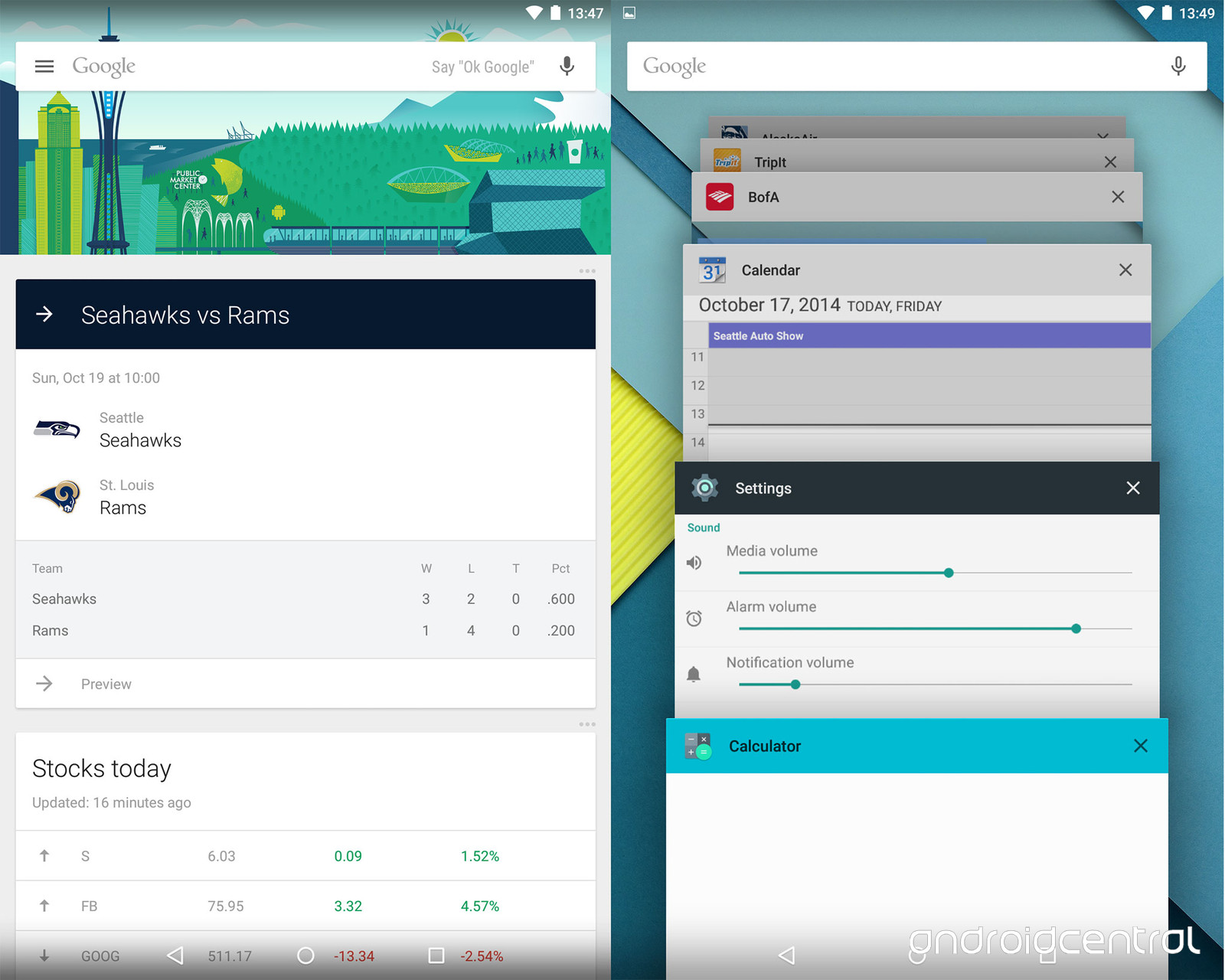This screenshot has width=1225, height=980.
Task: Open the Seahawks vs Rams card overflow dots
Action: [x=587, y=271]
